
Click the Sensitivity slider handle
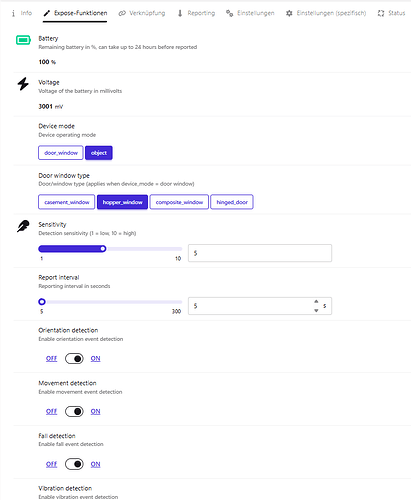pos(103,249)
